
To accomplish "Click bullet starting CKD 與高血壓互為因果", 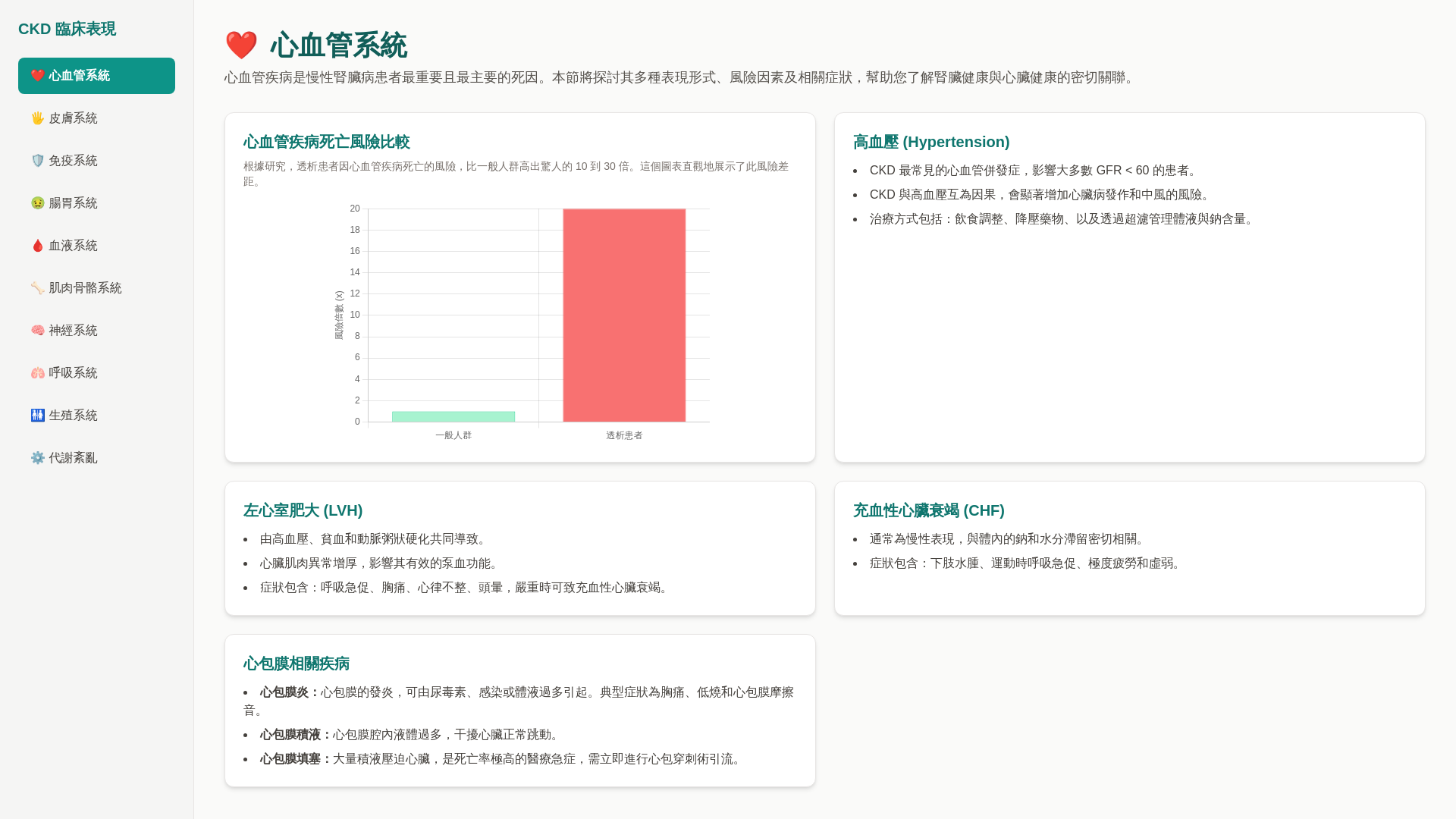I will (x=1042, y=195).
